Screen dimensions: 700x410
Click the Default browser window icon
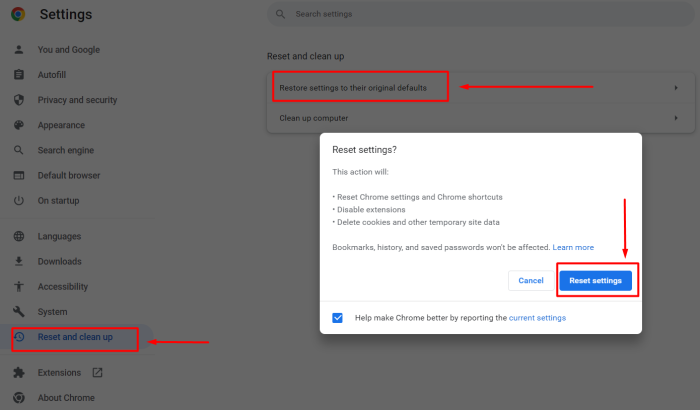pyautogui.click(x=19, y=176)
